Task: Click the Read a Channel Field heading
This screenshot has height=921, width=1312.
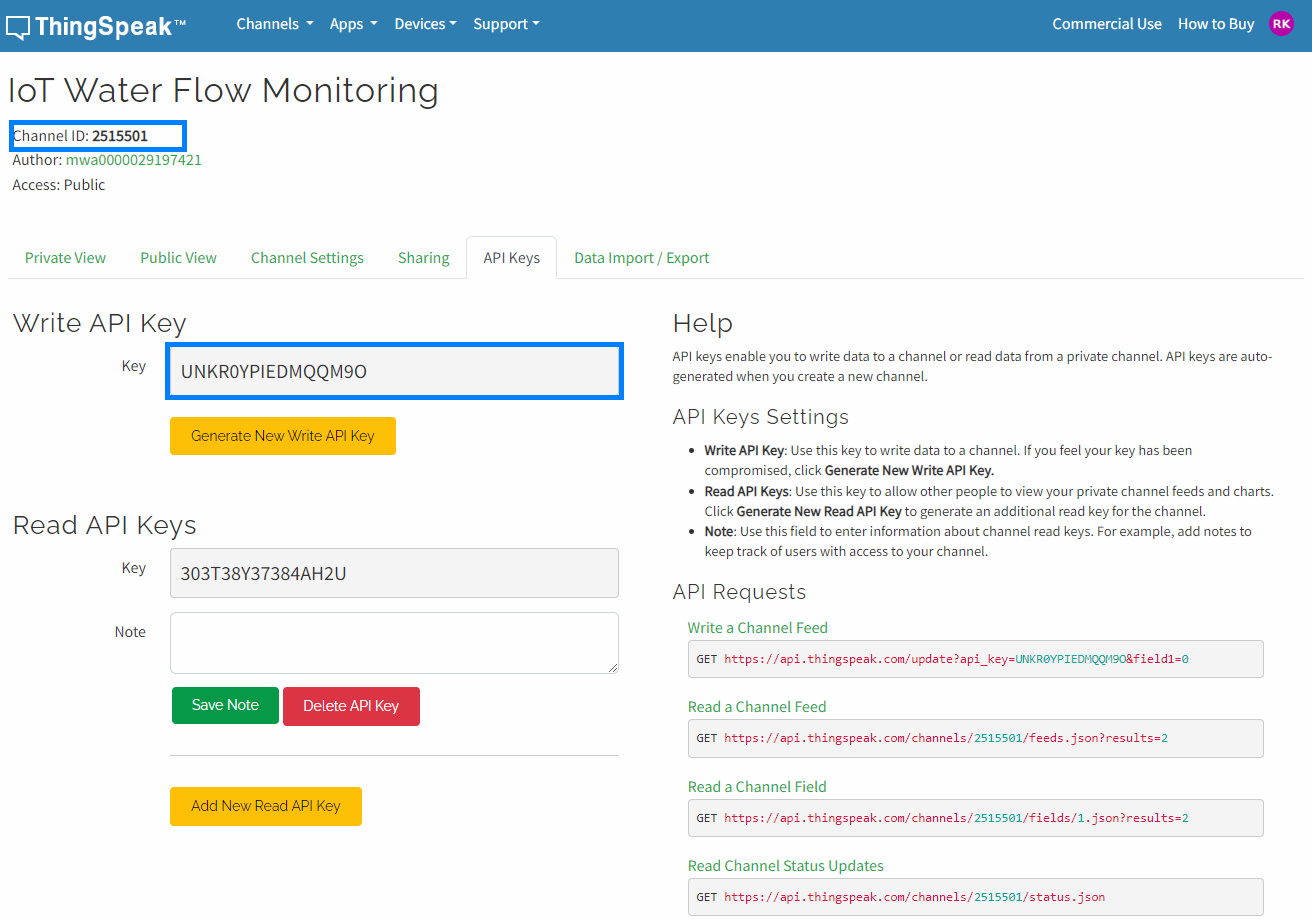Action: (757, 787)
